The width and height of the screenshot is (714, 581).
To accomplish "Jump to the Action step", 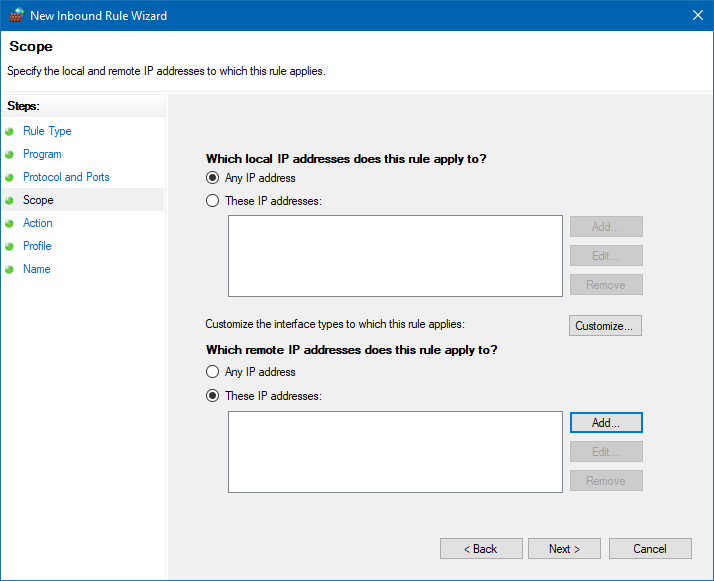I will (x=38, y=223).
